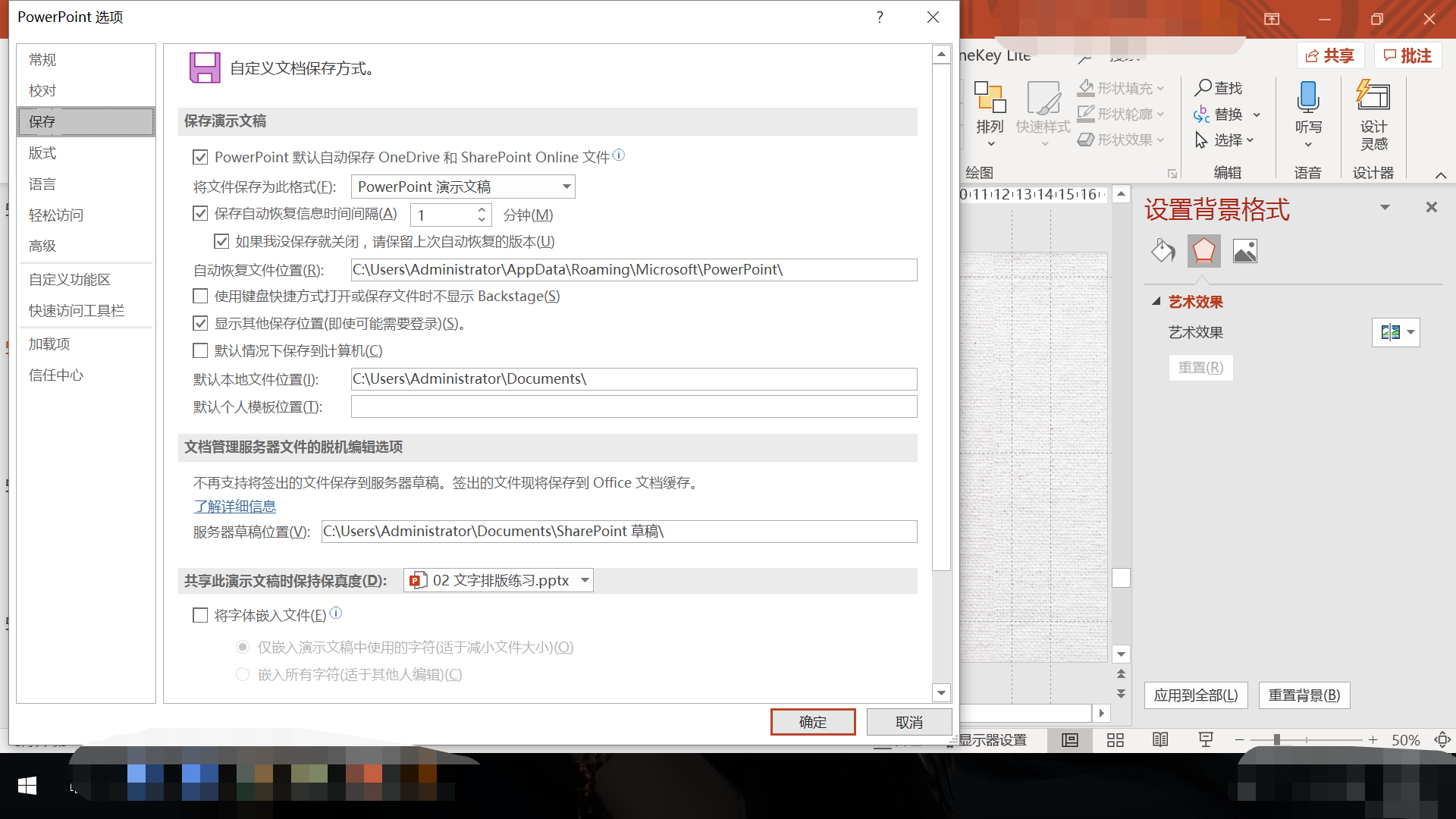
Task: Select the Picture tab icon in format pane
Action: pyautogui.click(x=1245, y=251)
